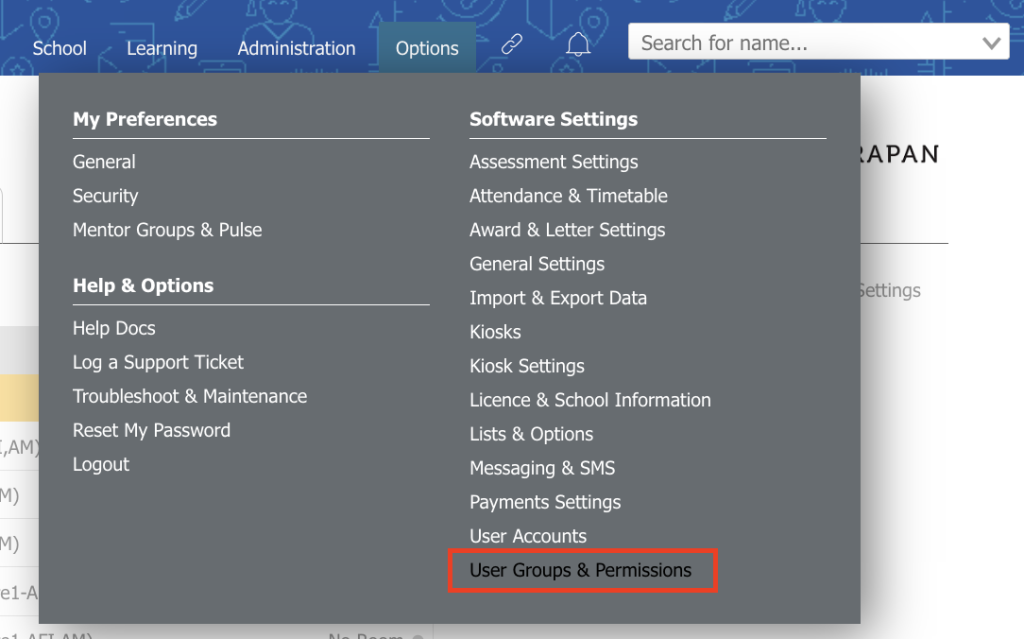This screenshot has height=639, width=1024.
Task: Close the Options menu tab
Action: click(x=427, y=48)
